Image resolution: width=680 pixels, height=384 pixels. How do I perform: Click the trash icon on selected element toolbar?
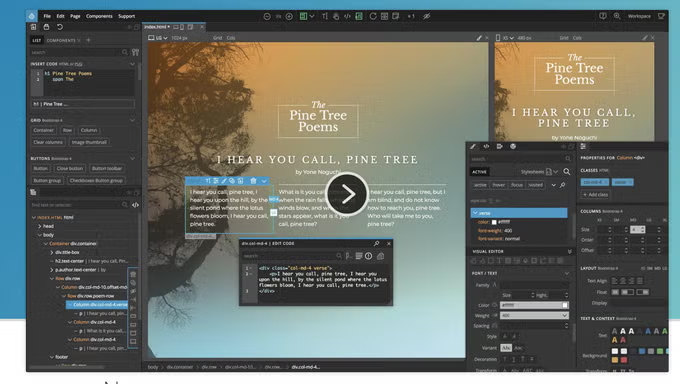tap(253, 181)
